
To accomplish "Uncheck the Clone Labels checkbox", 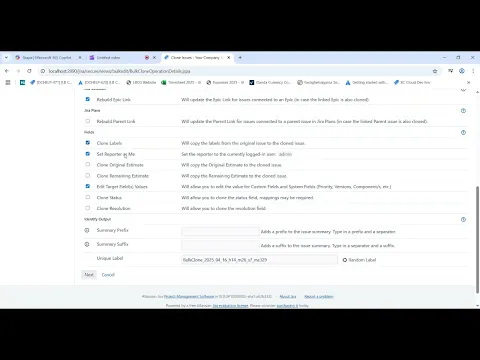I will click(x=88, y=143).
